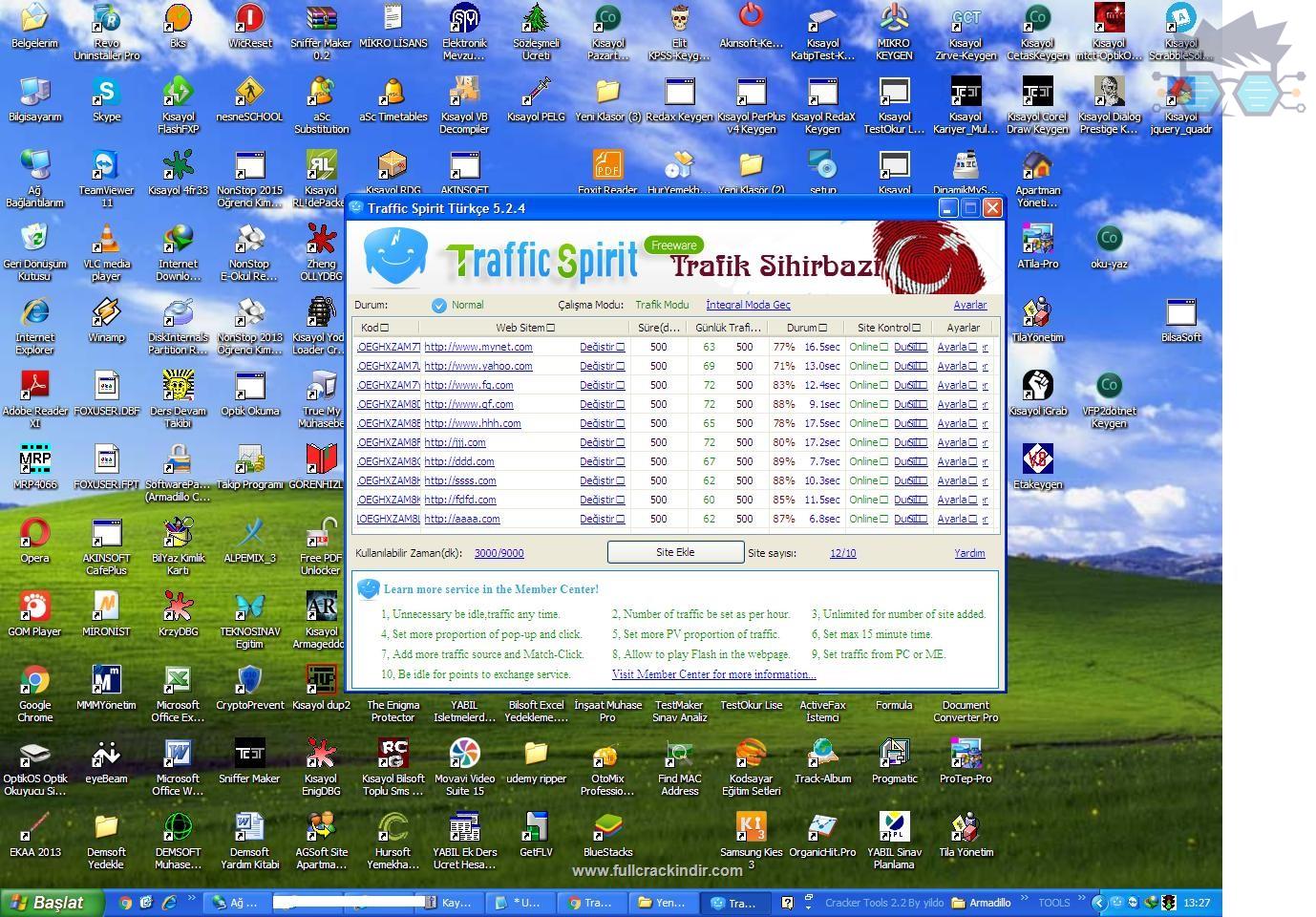Click the Kod column header
1316x917 pixels.
[387, 328]
